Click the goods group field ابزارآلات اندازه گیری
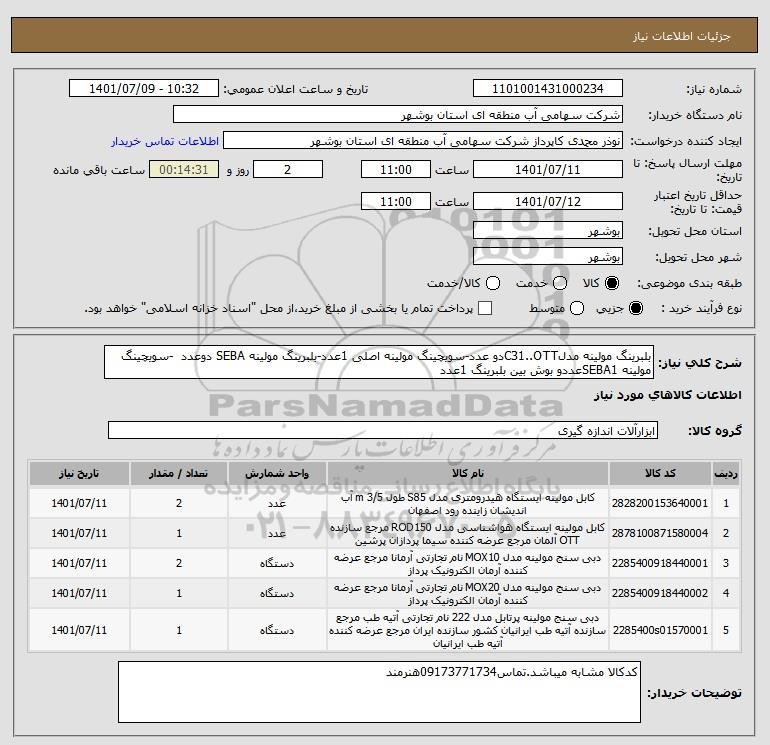Screen dimensions: 770x745 coord(383,431)
